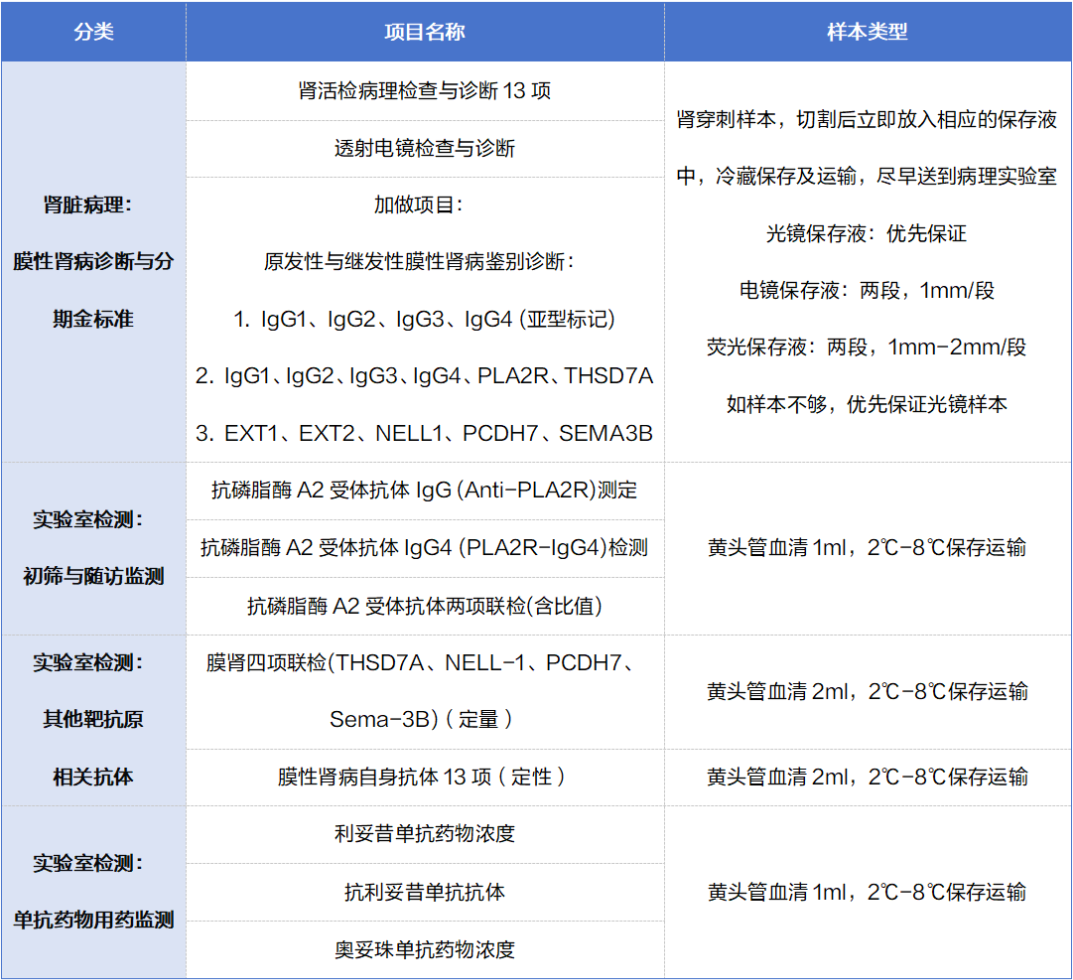The height and width of the screenshot is (980, 1073).
Task: Select the 抗磷脂酶 A2 受体抗体两项联检 cell
Action: pos(424,606)
